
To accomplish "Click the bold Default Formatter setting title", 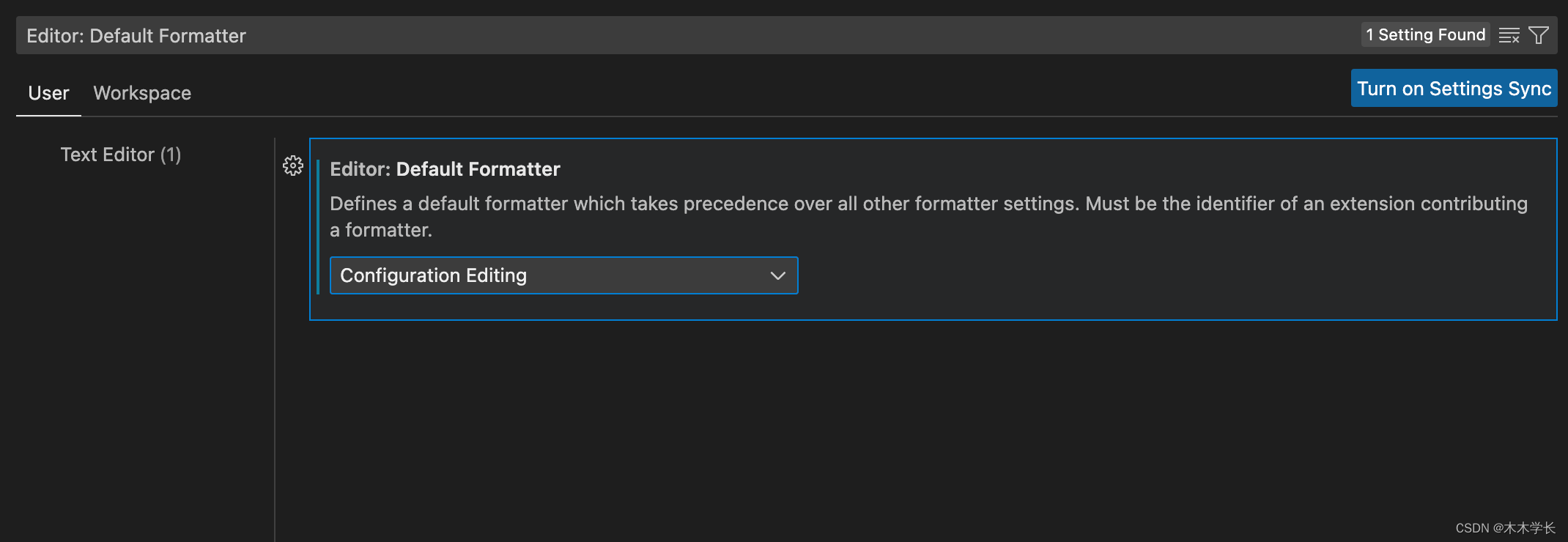I will click(x=478, y=169).
